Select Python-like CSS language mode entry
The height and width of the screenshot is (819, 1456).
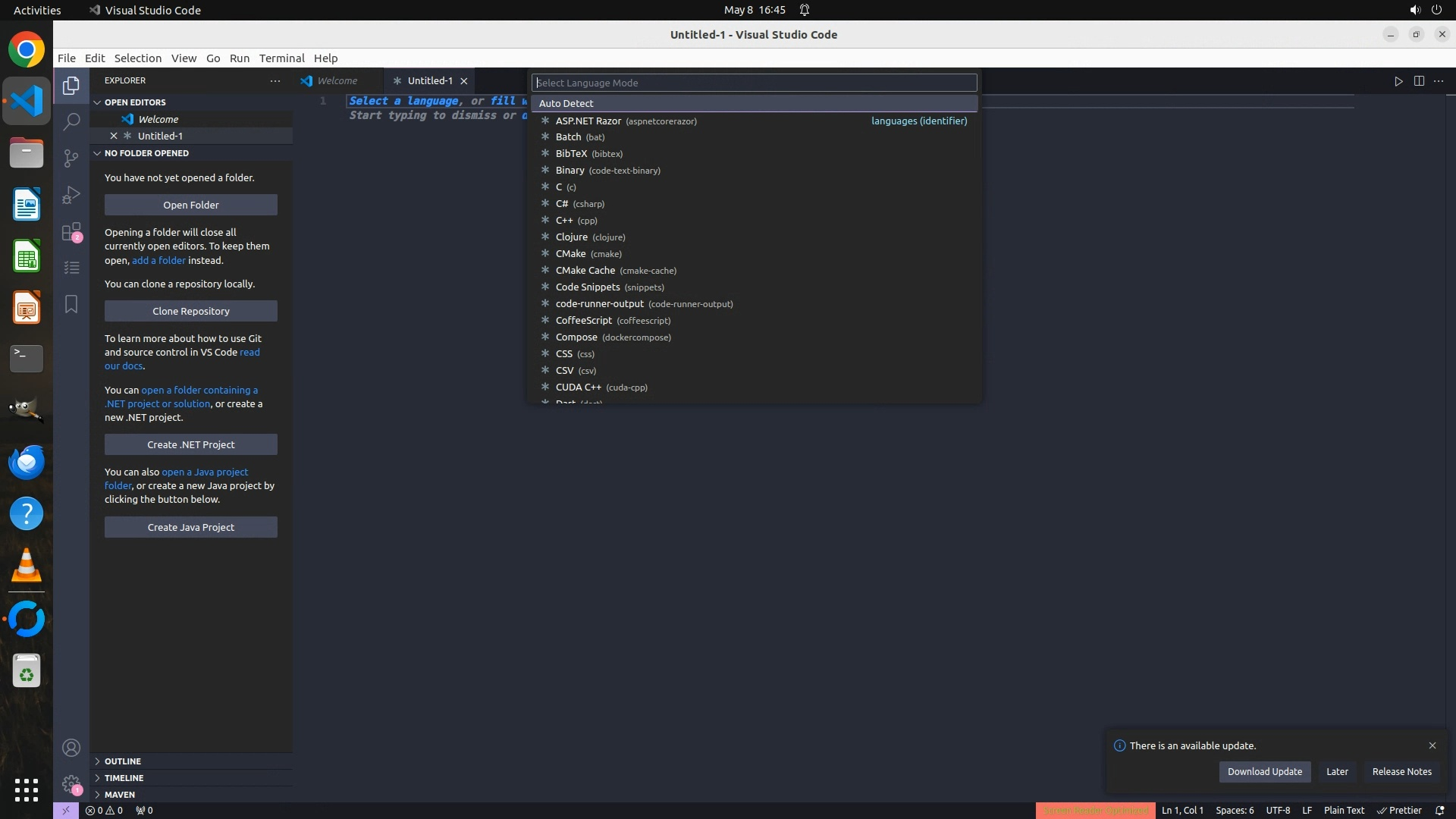[564, 353]
